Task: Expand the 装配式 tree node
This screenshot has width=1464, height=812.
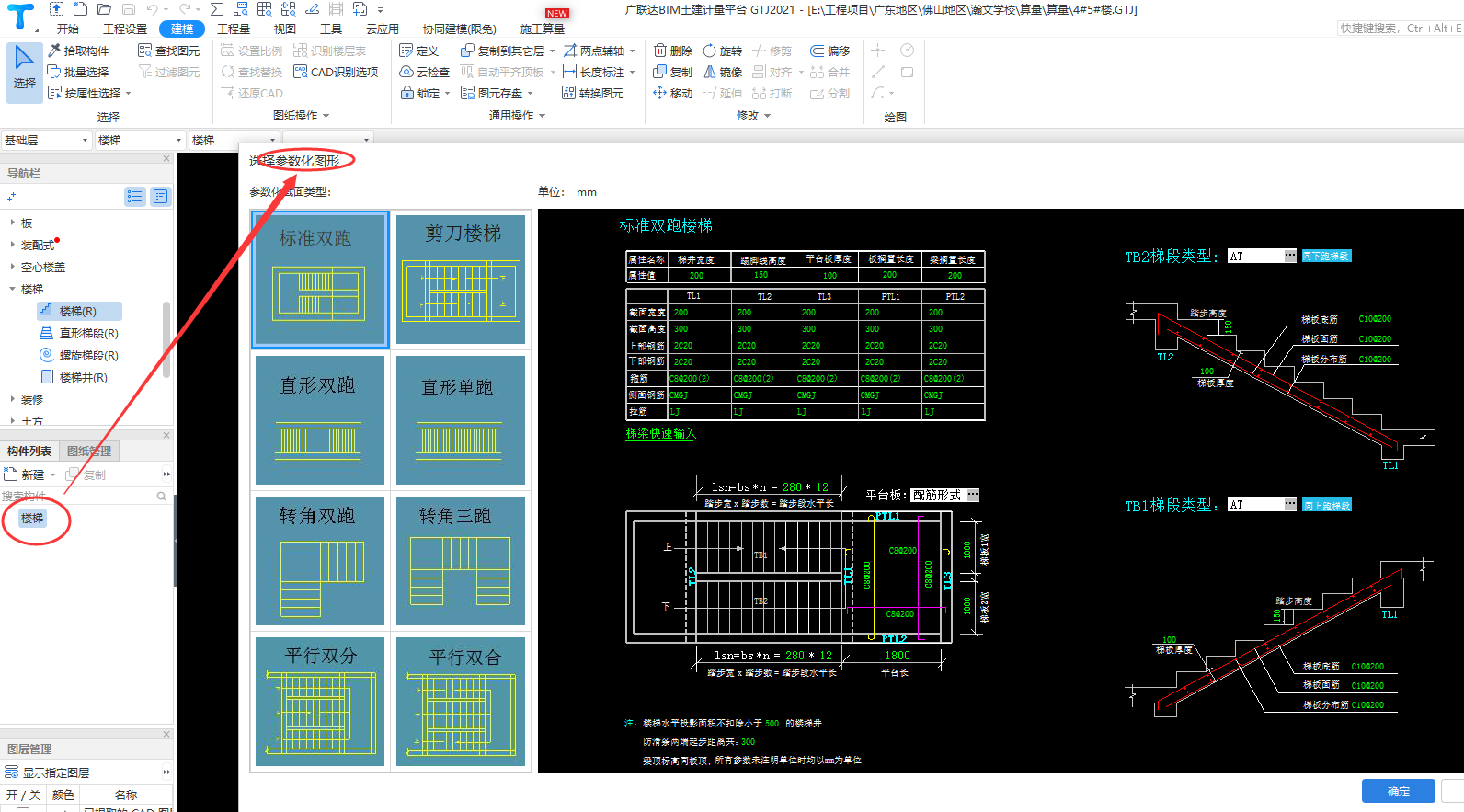Action: tap(12, 245)
